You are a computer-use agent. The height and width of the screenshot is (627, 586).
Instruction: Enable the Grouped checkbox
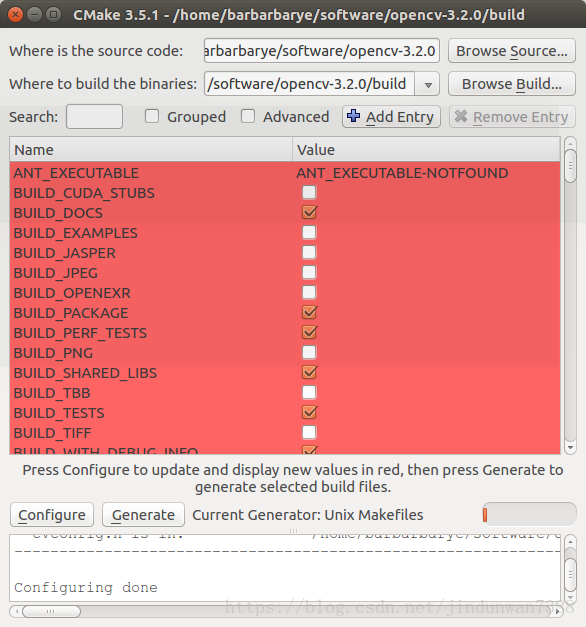click(x=152, y=116)
